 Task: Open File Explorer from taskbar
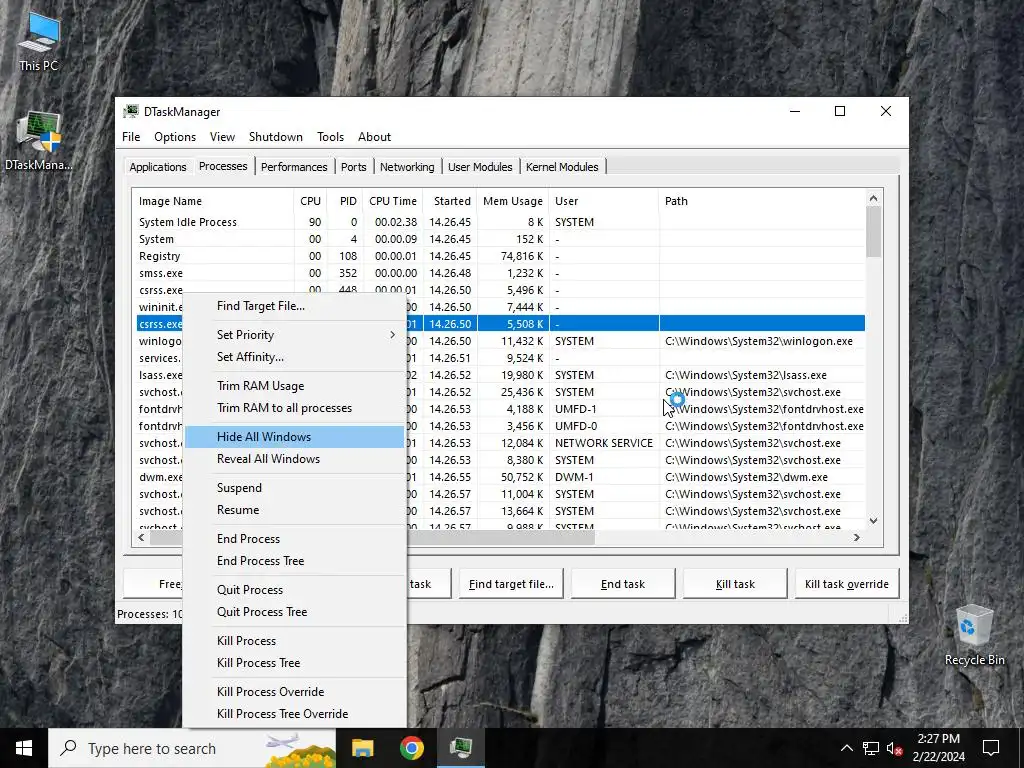point(362,748)
